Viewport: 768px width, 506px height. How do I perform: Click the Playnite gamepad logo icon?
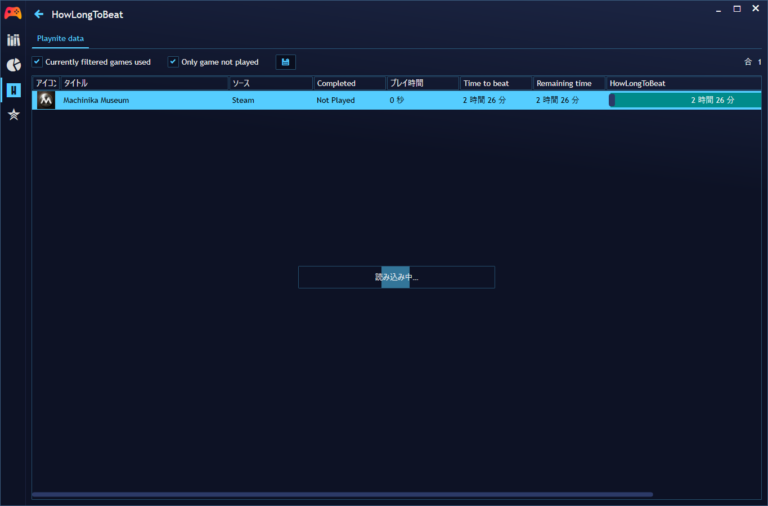[x=13, y=14]
